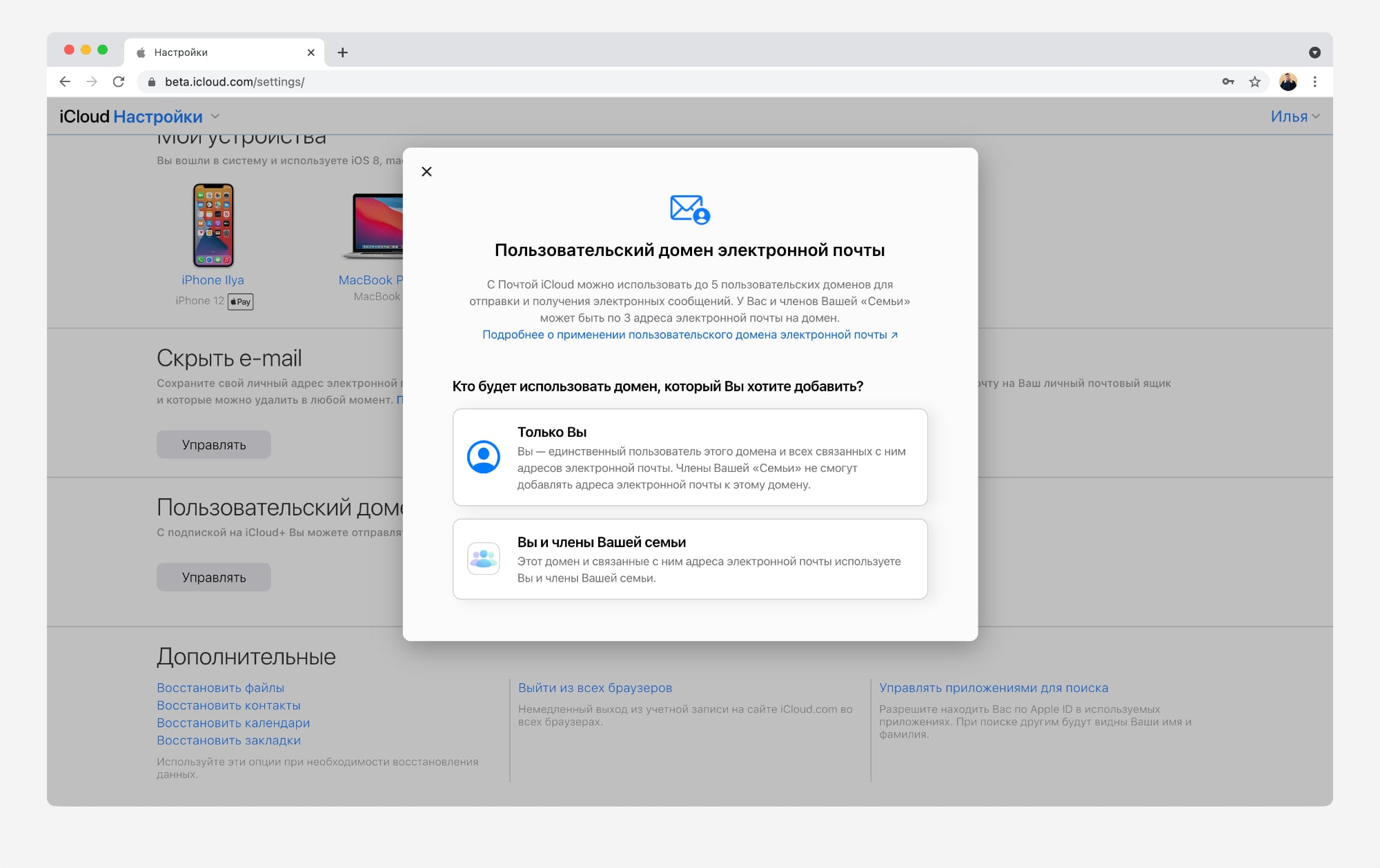Open the saved passwords key icon
The height and width of the screenshot is (868, 1380).
(1228, 81)
